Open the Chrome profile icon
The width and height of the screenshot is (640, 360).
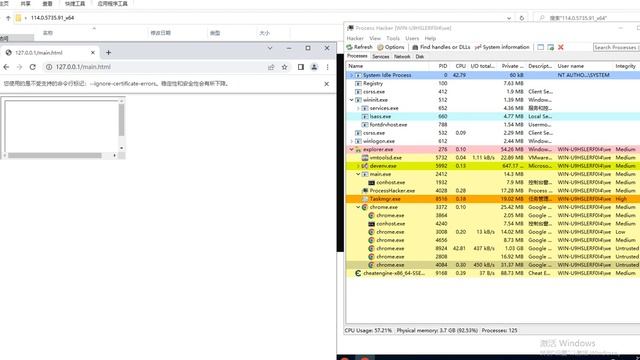coord(314,67)
